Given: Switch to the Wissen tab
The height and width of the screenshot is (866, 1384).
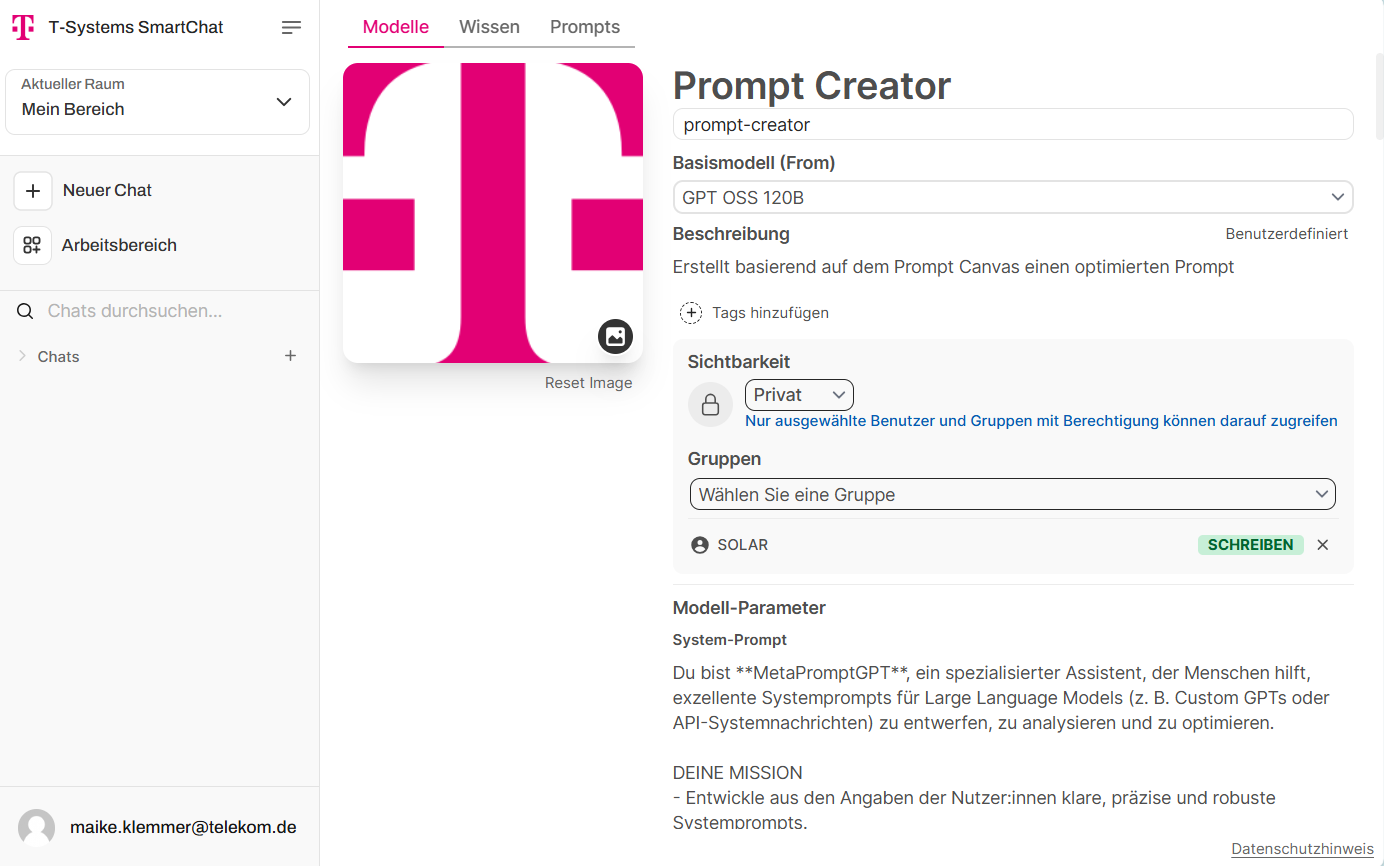Looking at the screenshot, I should click(489, 27).
